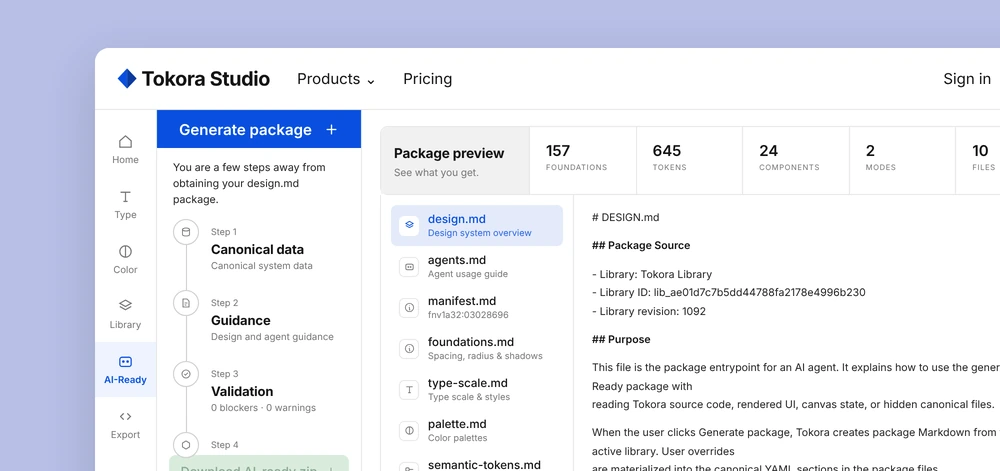Open the manifest.md file
Image resolution: width=1000 pixels, height=471 pixels.
pos(477,307)
